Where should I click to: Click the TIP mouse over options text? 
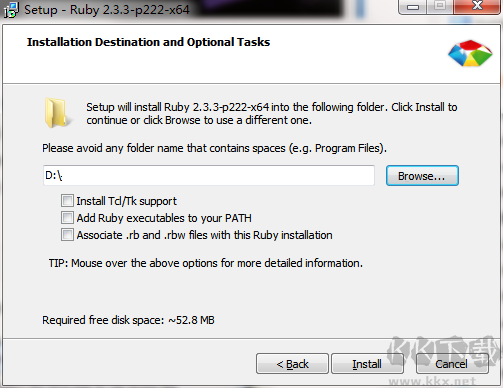(206, 263)
